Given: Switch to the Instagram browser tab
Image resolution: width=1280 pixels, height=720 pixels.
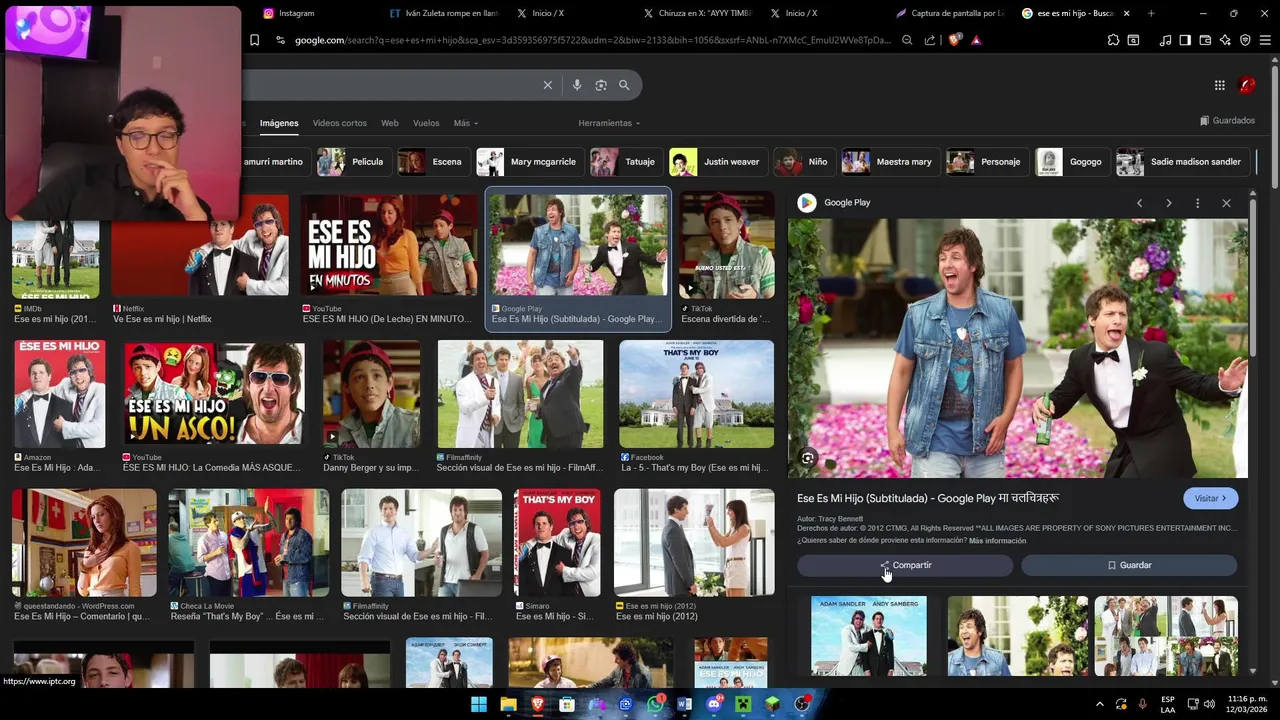Looking at the screenshot, I should coord(315,13).
